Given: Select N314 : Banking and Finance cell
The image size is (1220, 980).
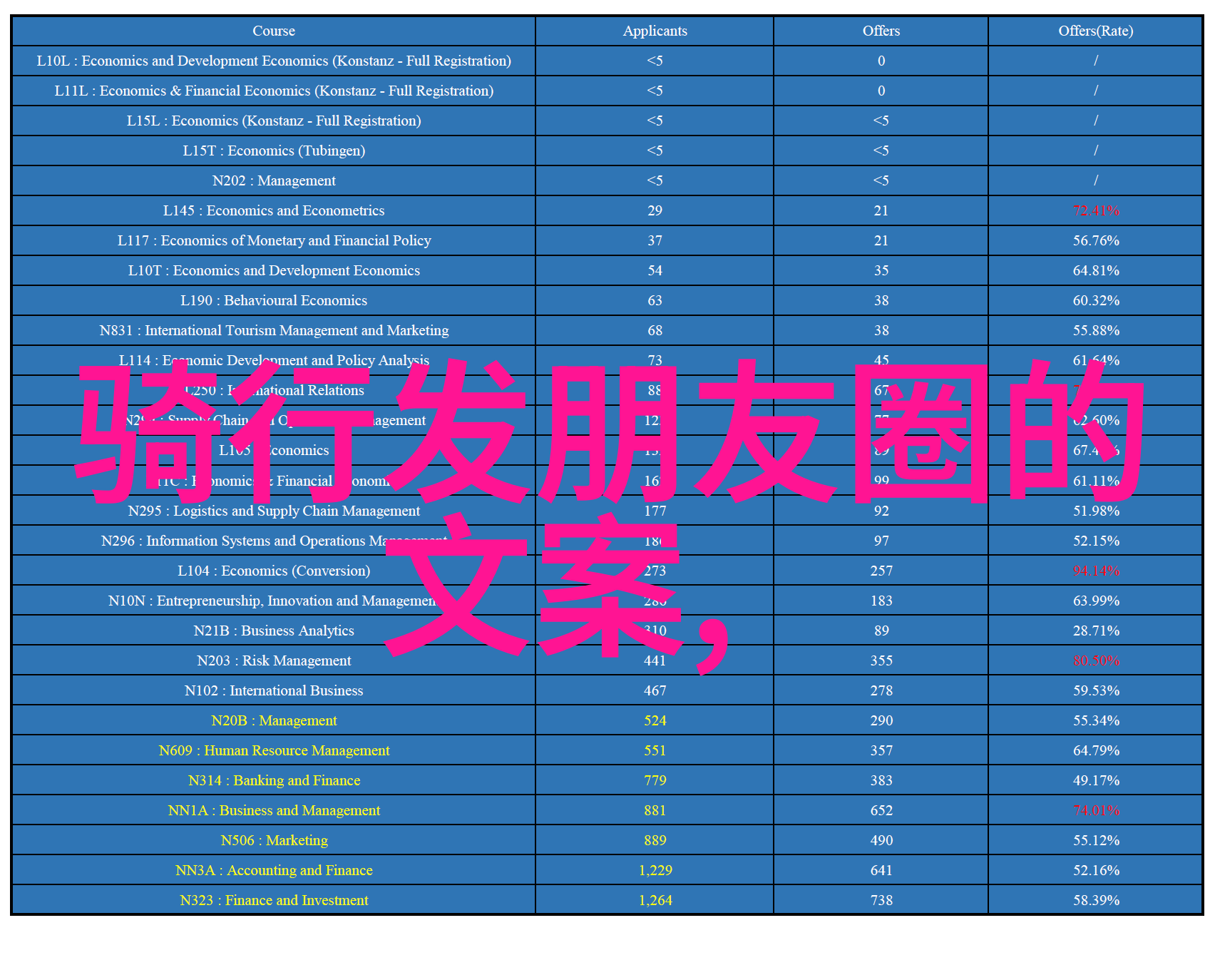Looking at the screenshot, I should (x=274, y=780).
